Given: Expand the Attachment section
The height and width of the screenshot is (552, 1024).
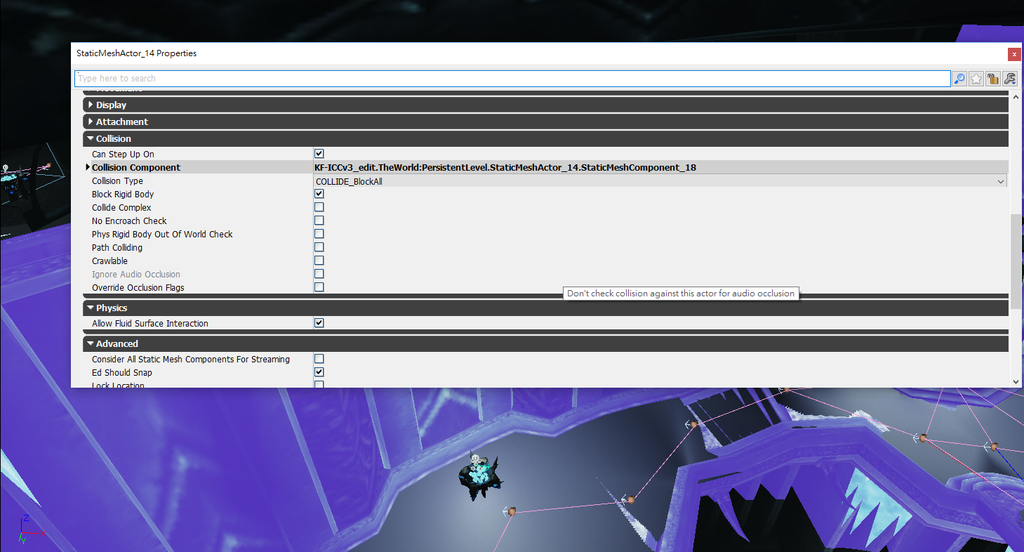Looking at the screenshot, I should [x=121, y=122].
